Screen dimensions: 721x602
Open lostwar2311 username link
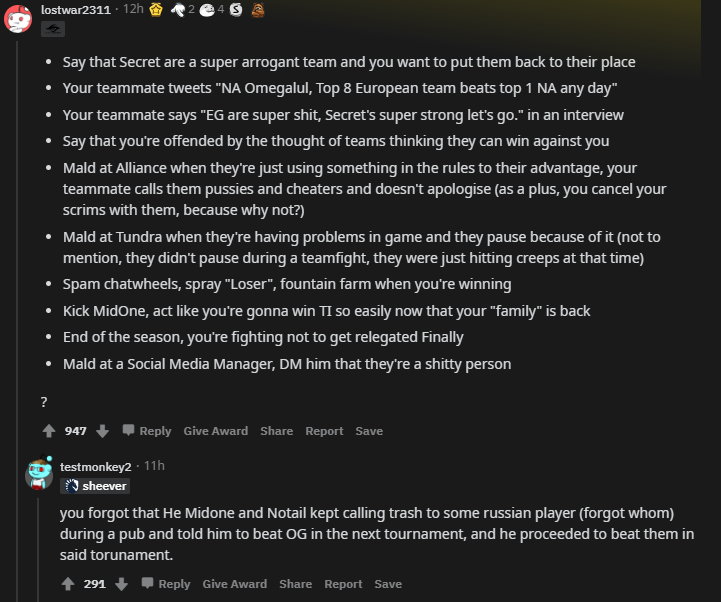pyautogui.click(x=76, y=10)
